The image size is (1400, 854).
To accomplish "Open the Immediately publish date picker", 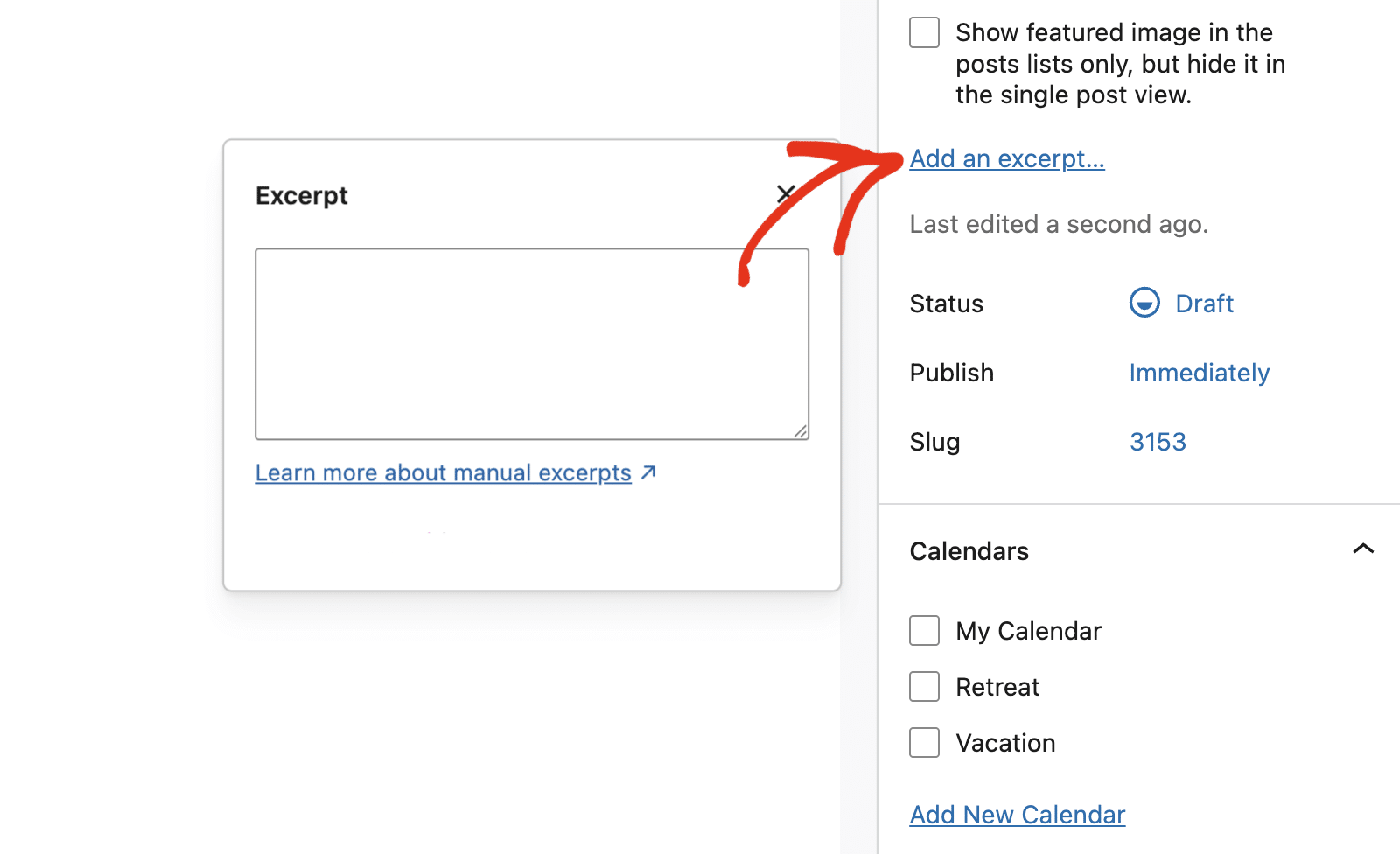I will pyautogui.click(x=1199, y=372).
